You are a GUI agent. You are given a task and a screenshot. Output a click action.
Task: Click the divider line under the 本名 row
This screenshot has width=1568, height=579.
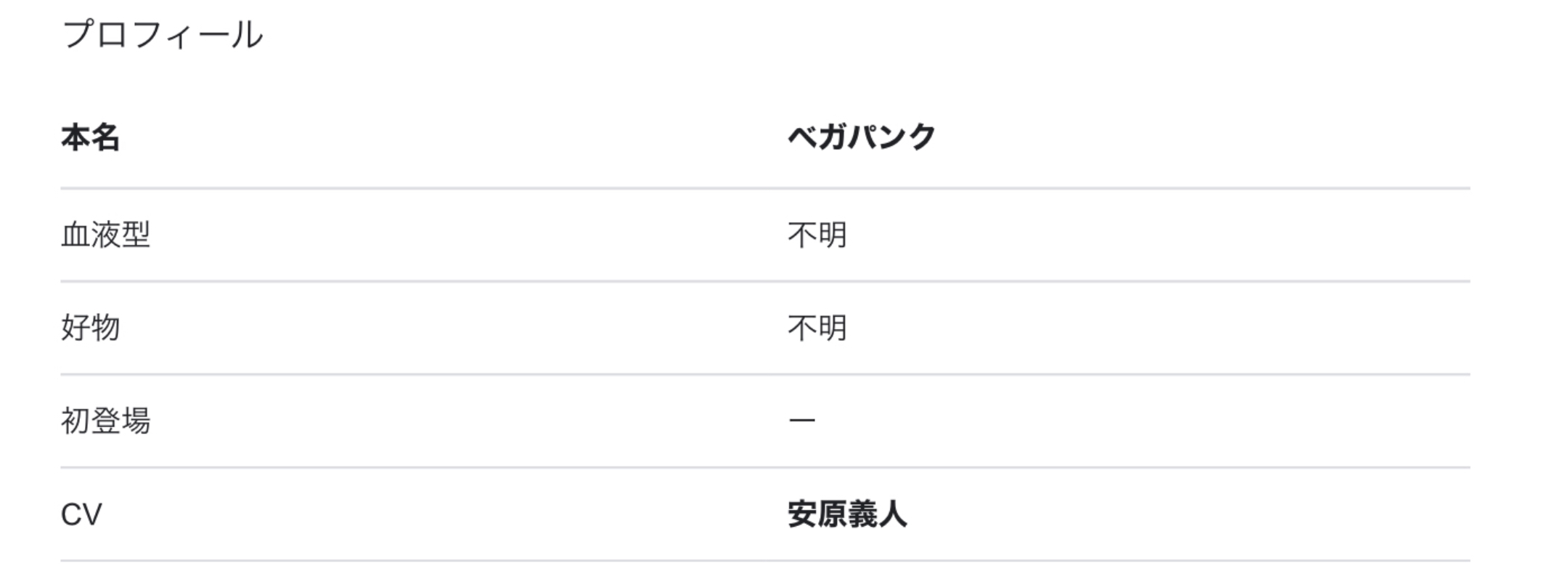765,189
